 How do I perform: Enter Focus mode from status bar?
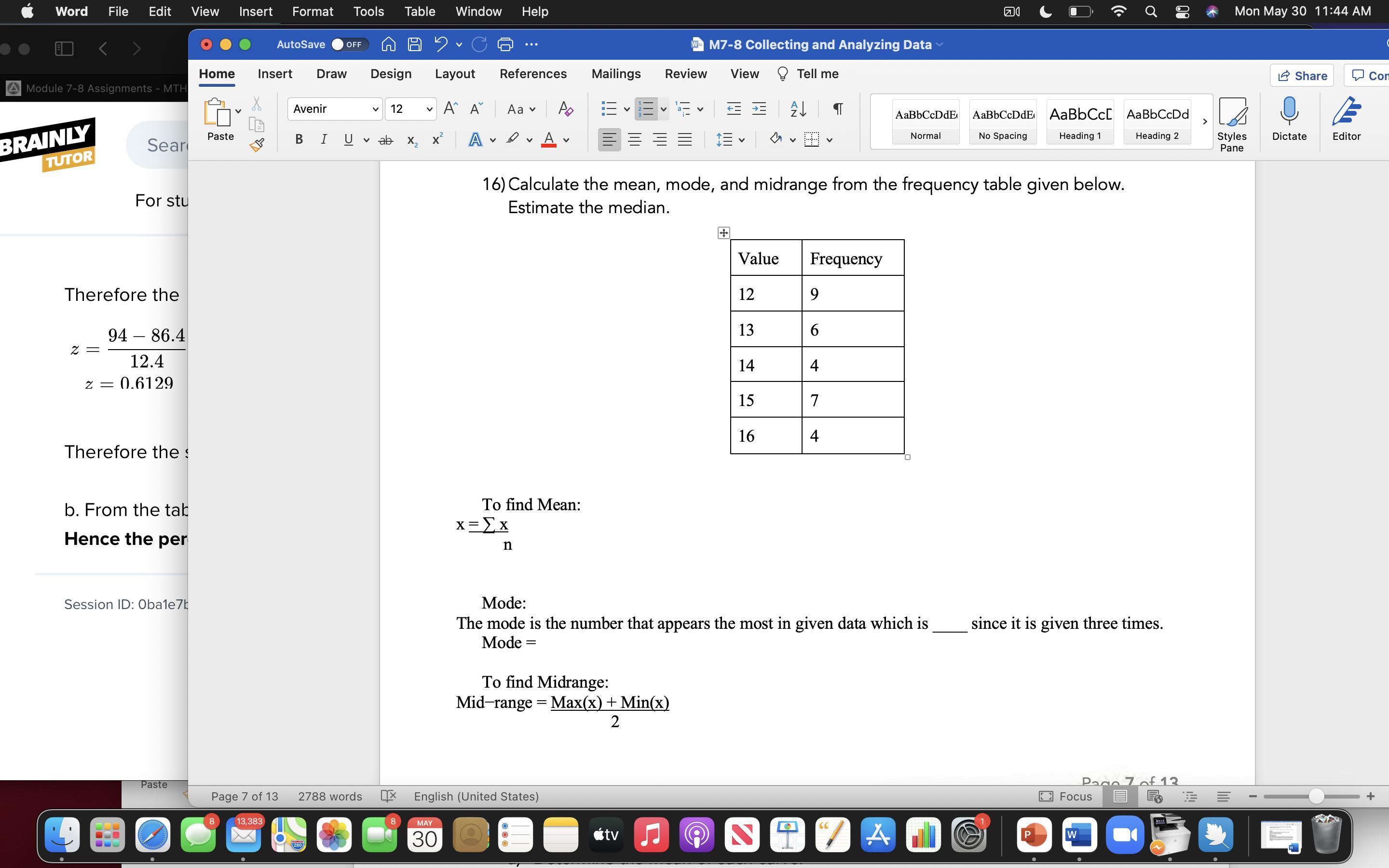tap(1066, 796)
